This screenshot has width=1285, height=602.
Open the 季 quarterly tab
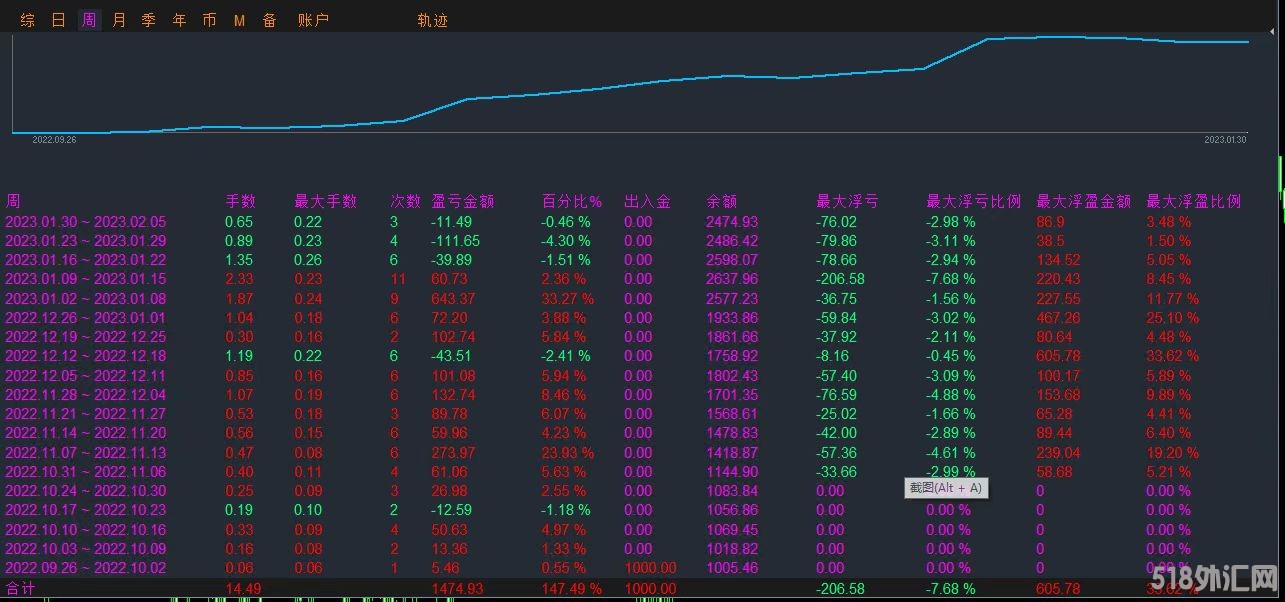tap(148, 20)
